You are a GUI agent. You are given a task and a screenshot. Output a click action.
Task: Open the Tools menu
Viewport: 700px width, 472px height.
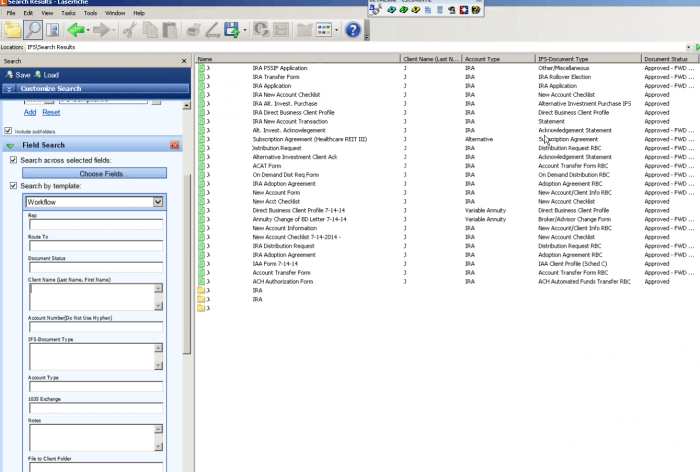click(90, 13)
